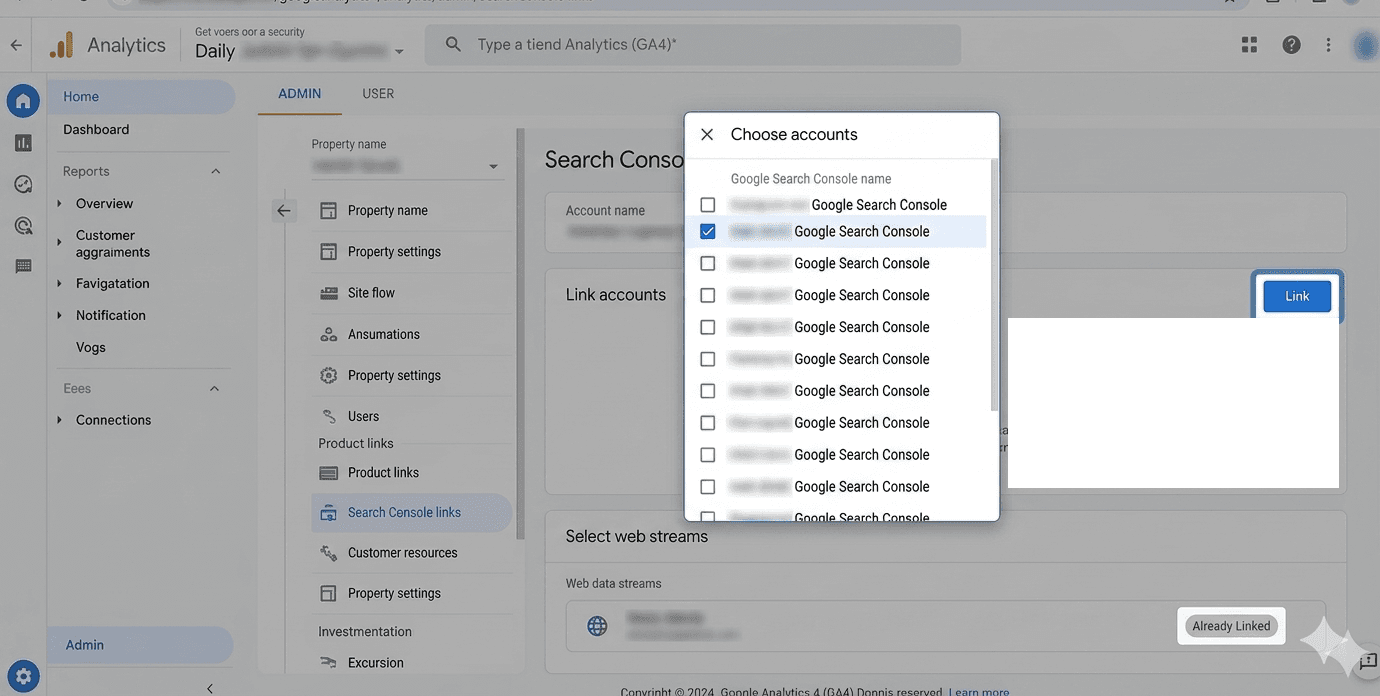Open Property settings above Investmentation
The width and height of the screenshot is (1380, 696).
tap(394, 594)
